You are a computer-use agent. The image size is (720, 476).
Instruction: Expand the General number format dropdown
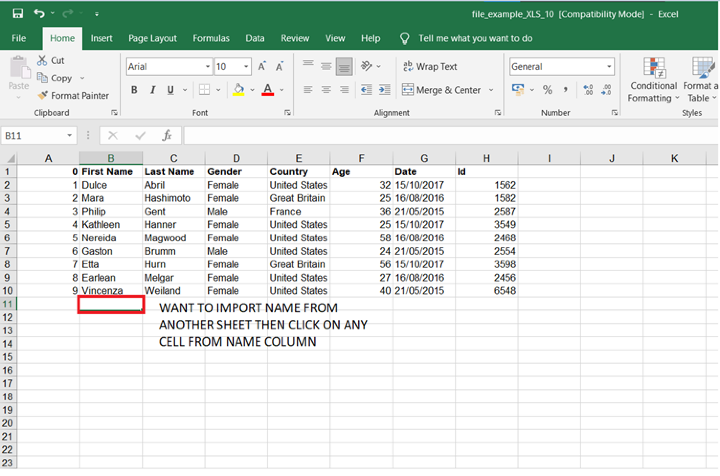[x=608, y=67]
